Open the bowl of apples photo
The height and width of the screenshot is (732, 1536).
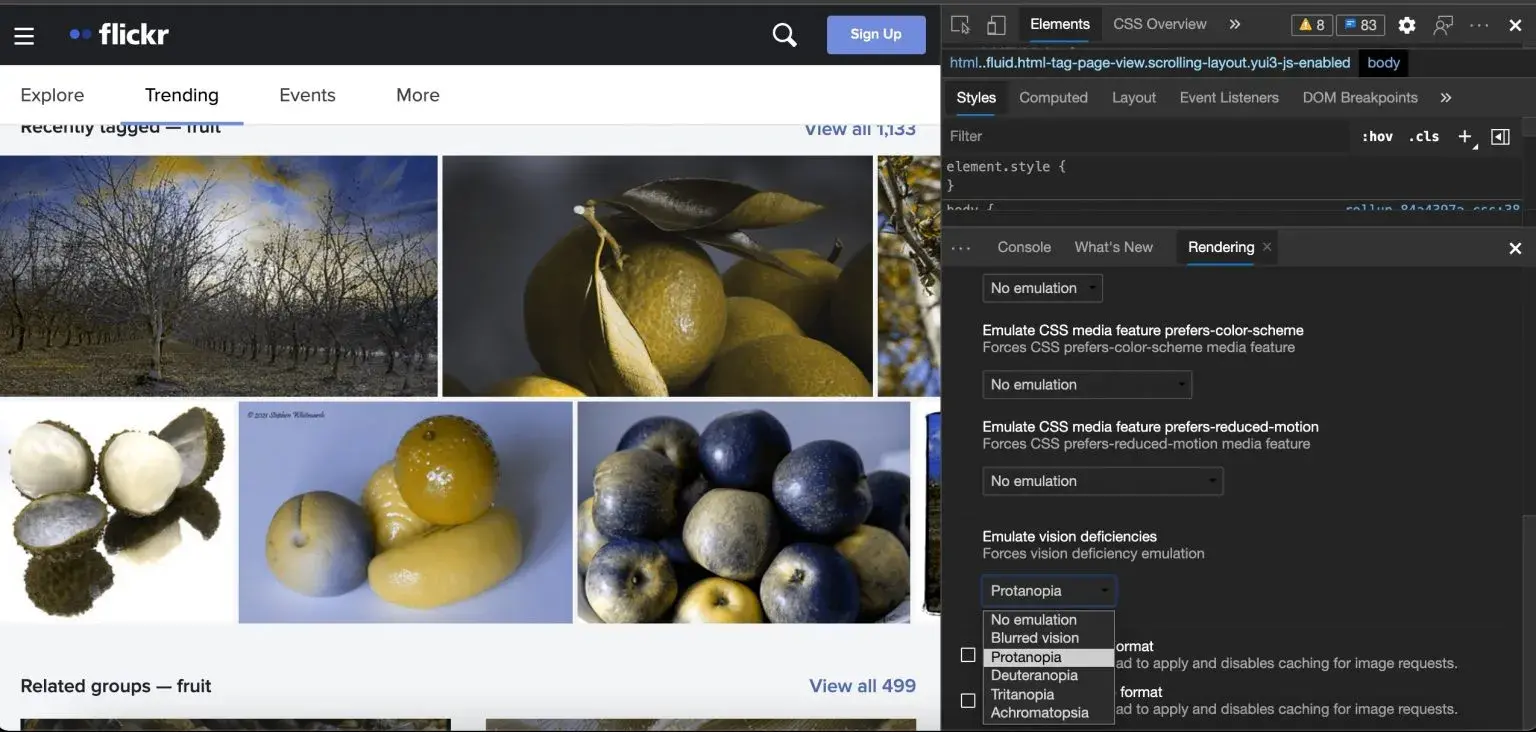744,513
